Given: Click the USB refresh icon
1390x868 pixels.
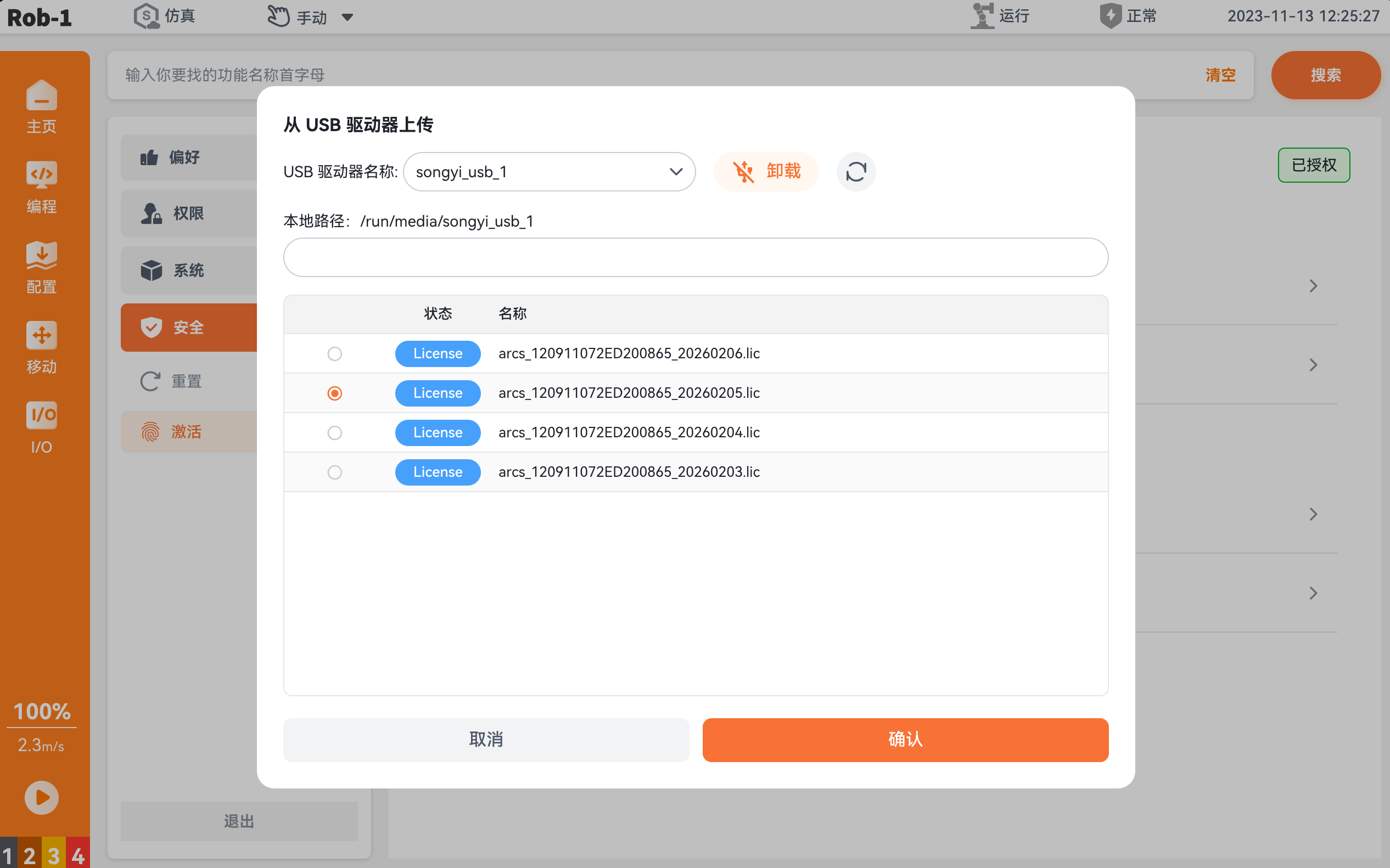Looking at the screenshot, I should [x=856, y=172].
